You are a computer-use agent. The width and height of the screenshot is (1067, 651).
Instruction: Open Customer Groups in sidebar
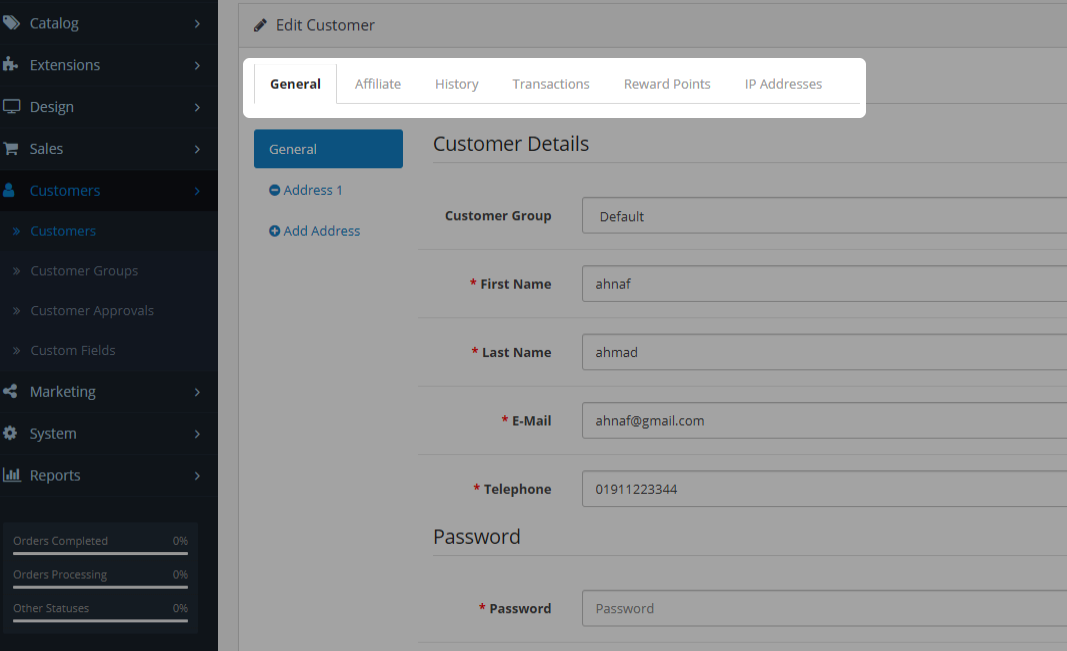(84, 271)
